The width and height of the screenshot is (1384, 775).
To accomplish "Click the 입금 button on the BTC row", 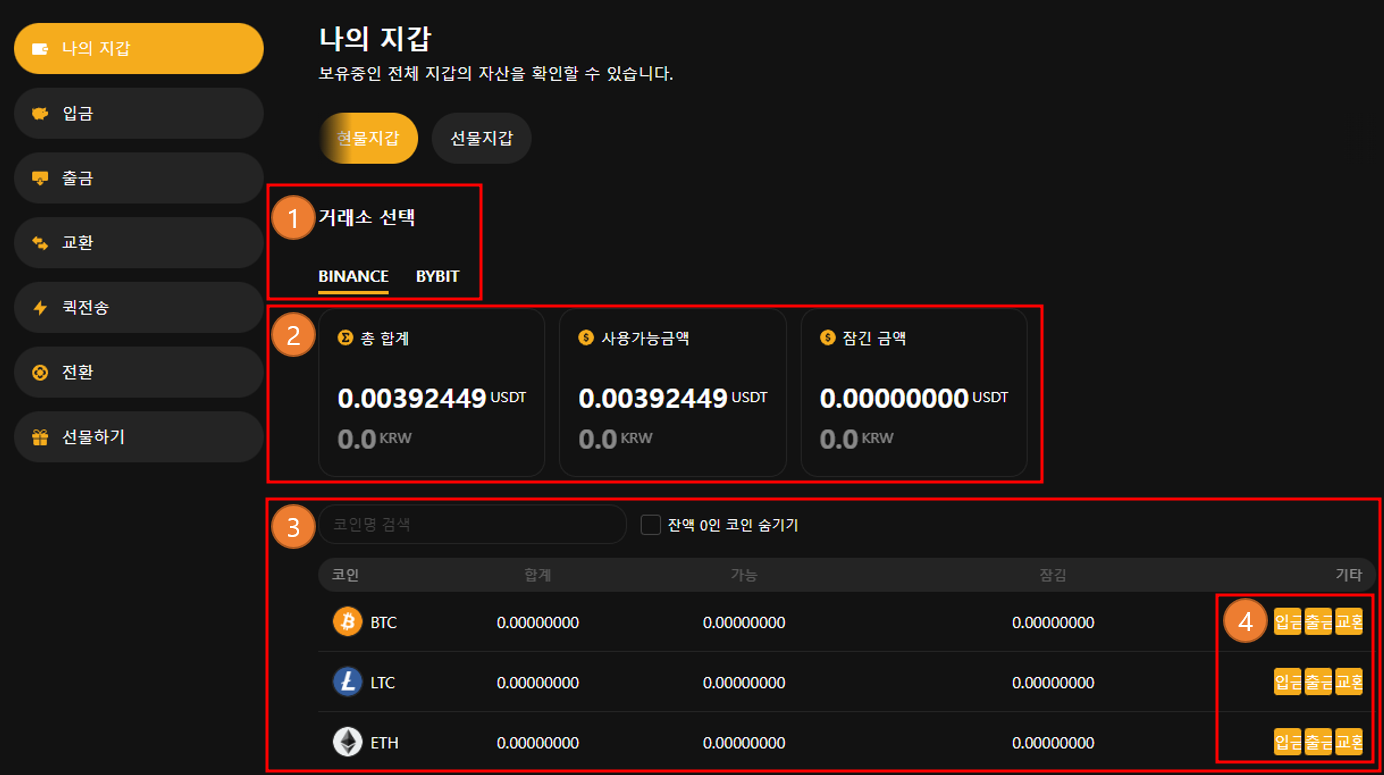I will (x=1289, y=621).
